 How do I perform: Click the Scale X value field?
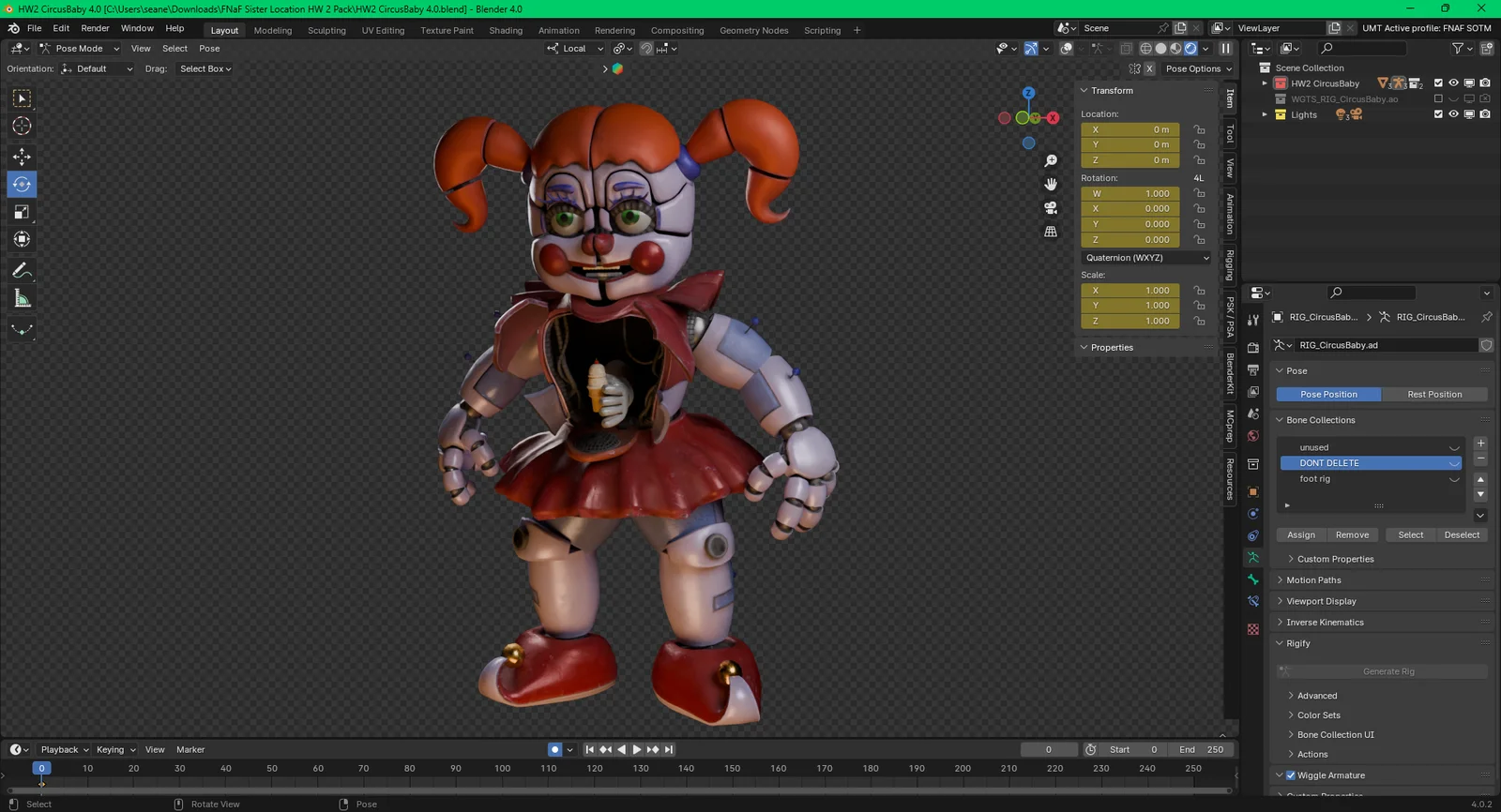tap(1130, 291)
